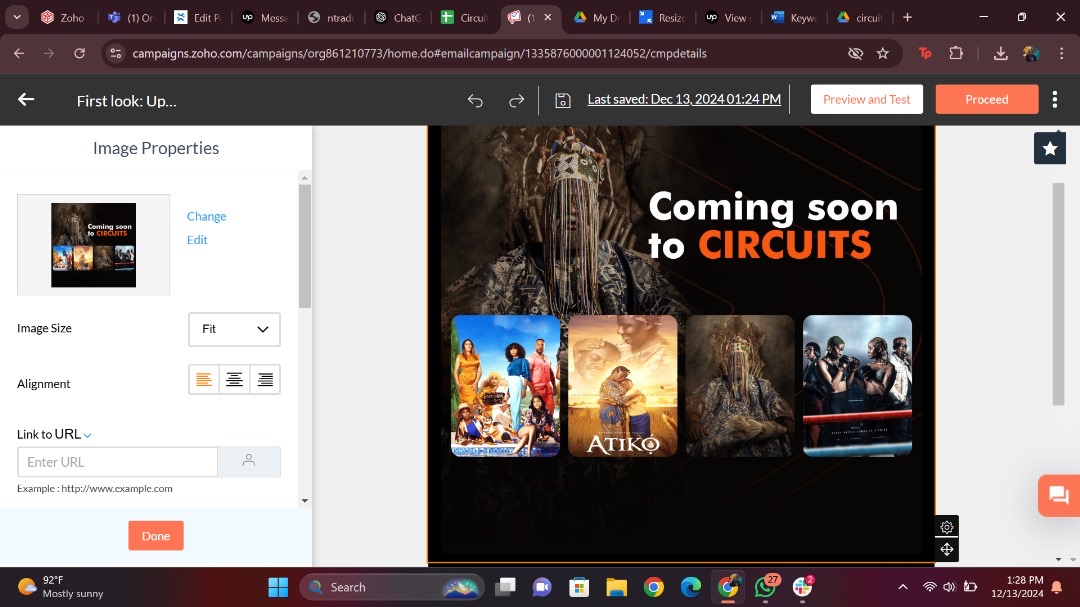Click the back arrow beside campaign title
This screenshot has height=607, width=1080.
click(26, 99)
